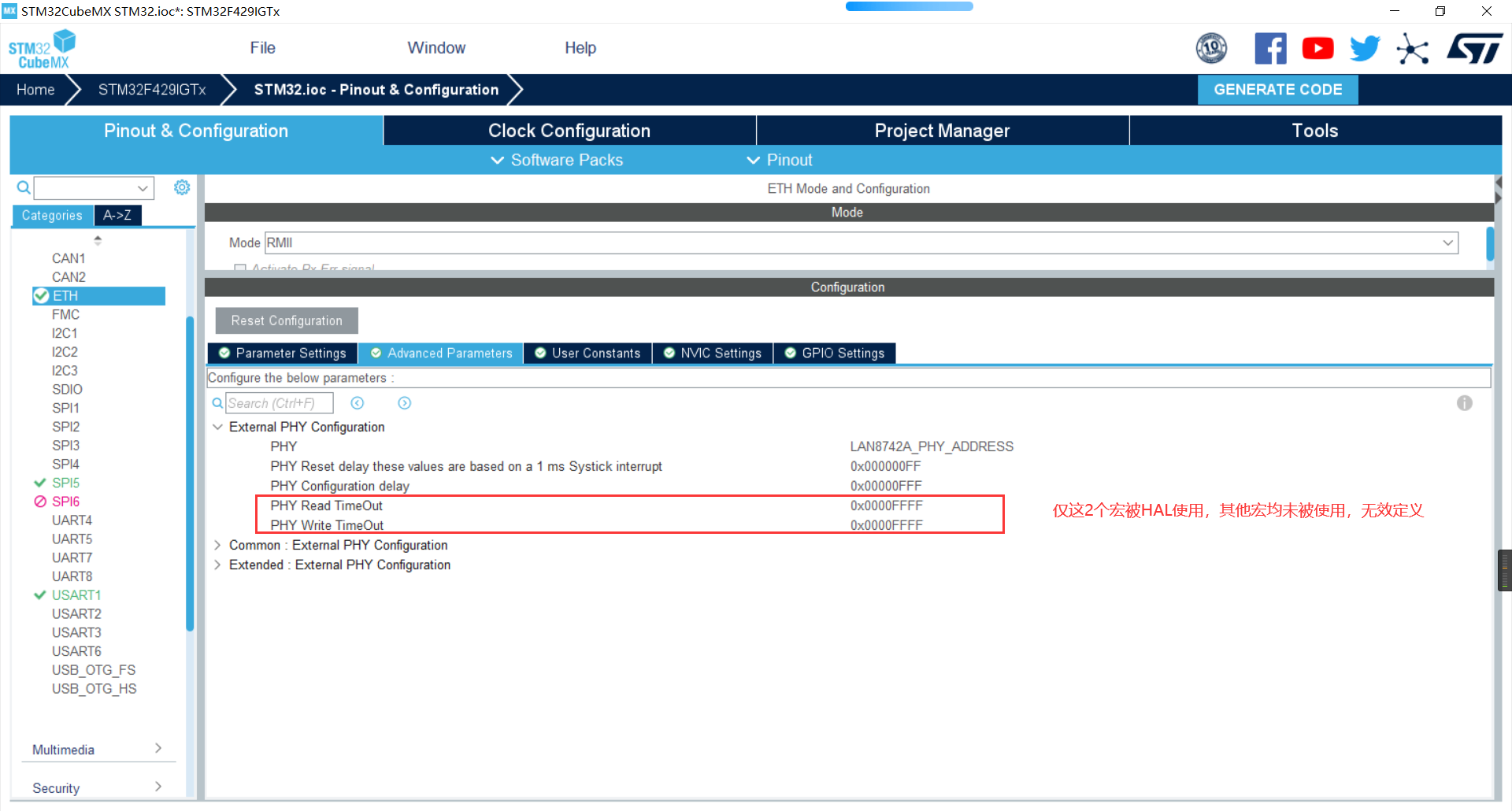This screenshot has width=1512, height=811.
Task: Switch to A->Z view
Action: 117,216
